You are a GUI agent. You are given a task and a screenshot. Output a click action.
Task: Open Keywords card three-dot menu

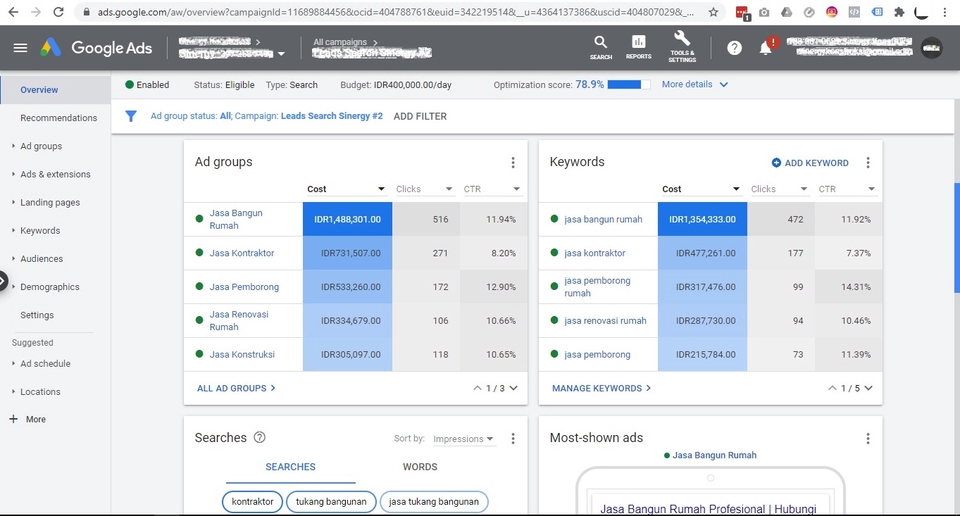[x=868, y=162]
